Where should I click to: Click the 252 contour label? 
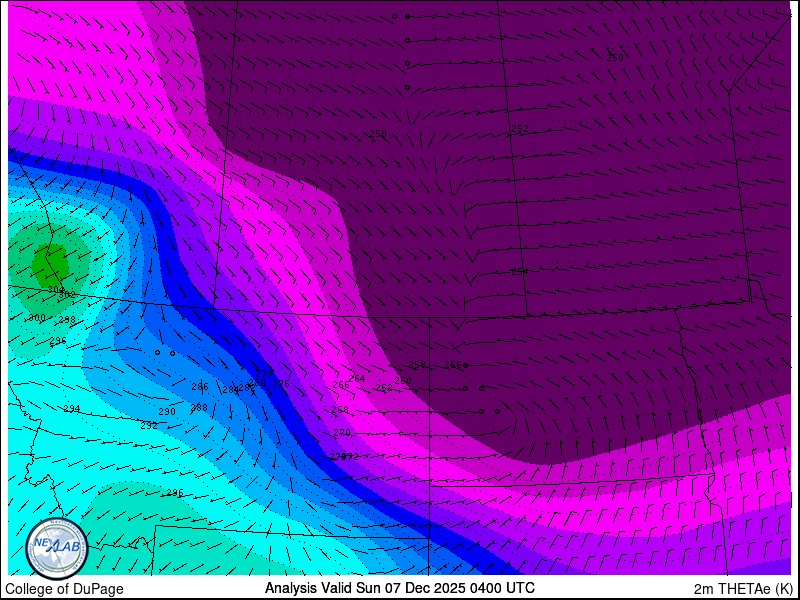pyautogui.click(x=520, y=129)
